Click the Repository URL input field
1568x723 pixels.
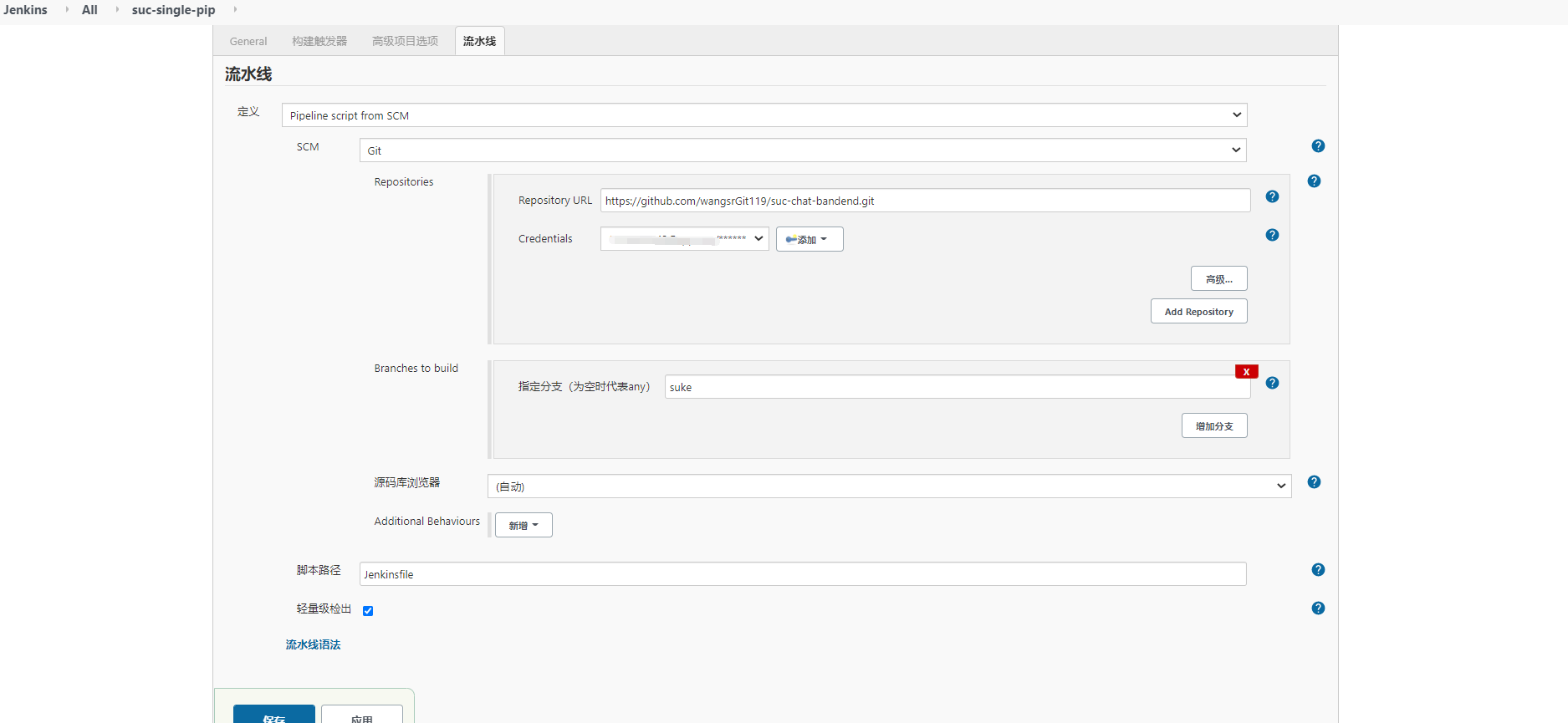pos(924,201)
